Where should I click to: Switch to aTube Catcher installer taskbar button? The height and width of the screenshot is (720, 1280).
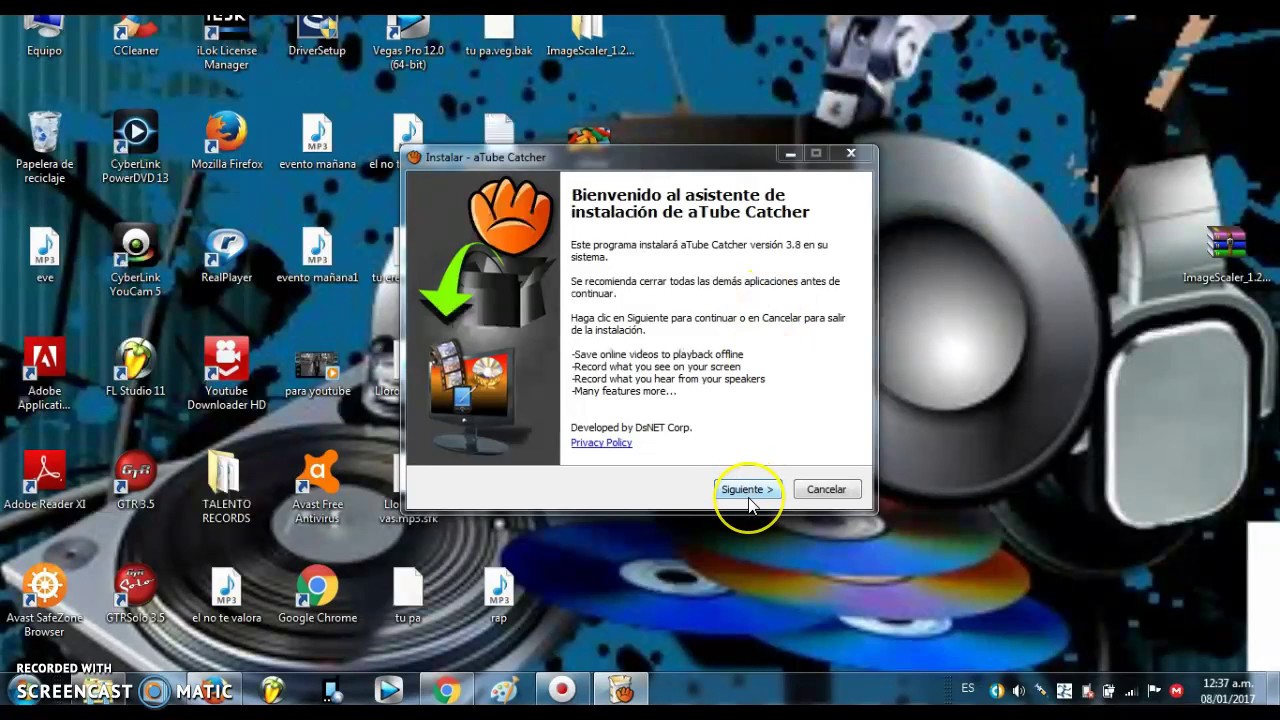[x=621, y=690]
